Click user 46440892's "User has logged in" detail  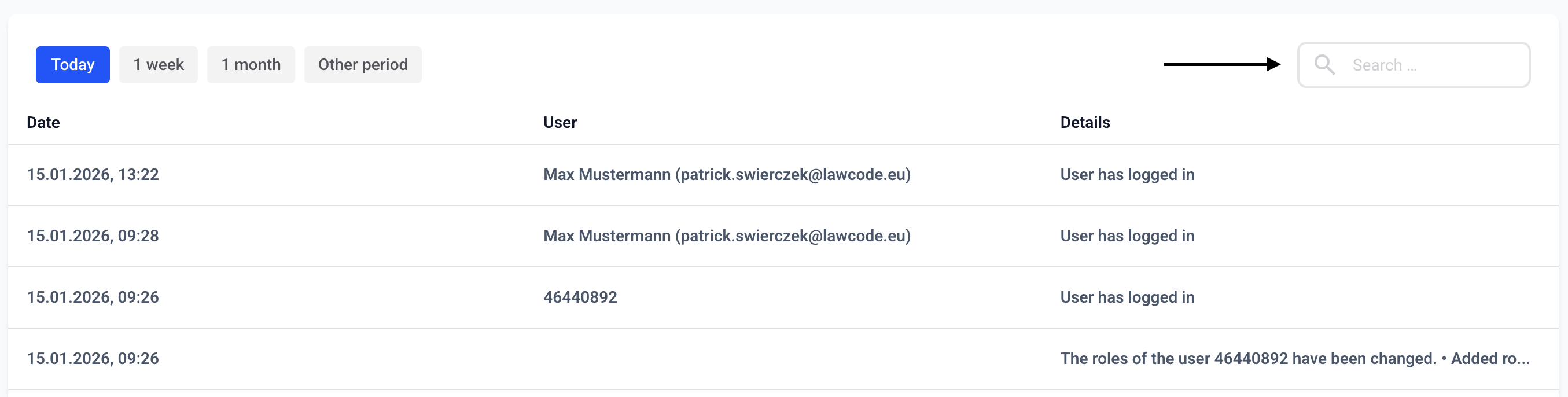pyautogui.click(x=1127, y=297)
